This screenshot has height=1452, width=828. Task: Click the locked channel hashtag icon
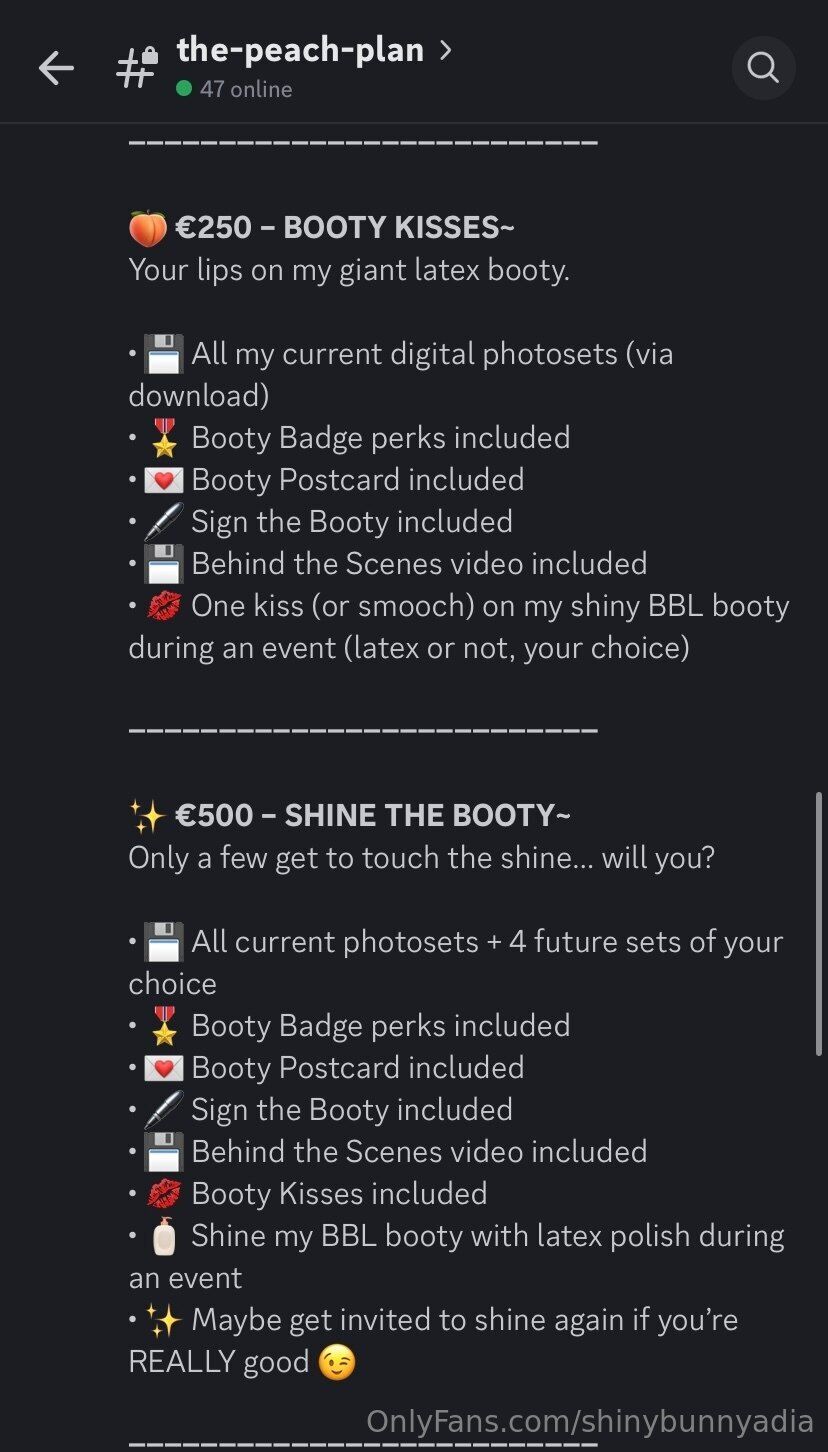[x=136, y=68]
